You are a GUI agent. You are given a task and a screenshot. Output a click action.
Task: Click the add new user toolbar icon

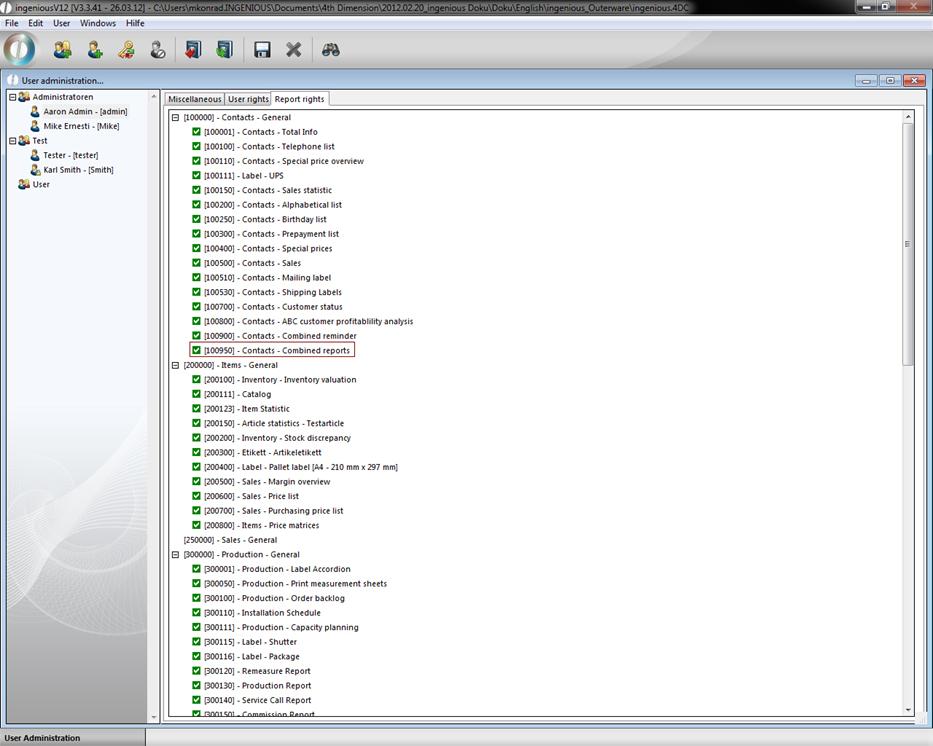pyautogui.click(x=94, y=49)
